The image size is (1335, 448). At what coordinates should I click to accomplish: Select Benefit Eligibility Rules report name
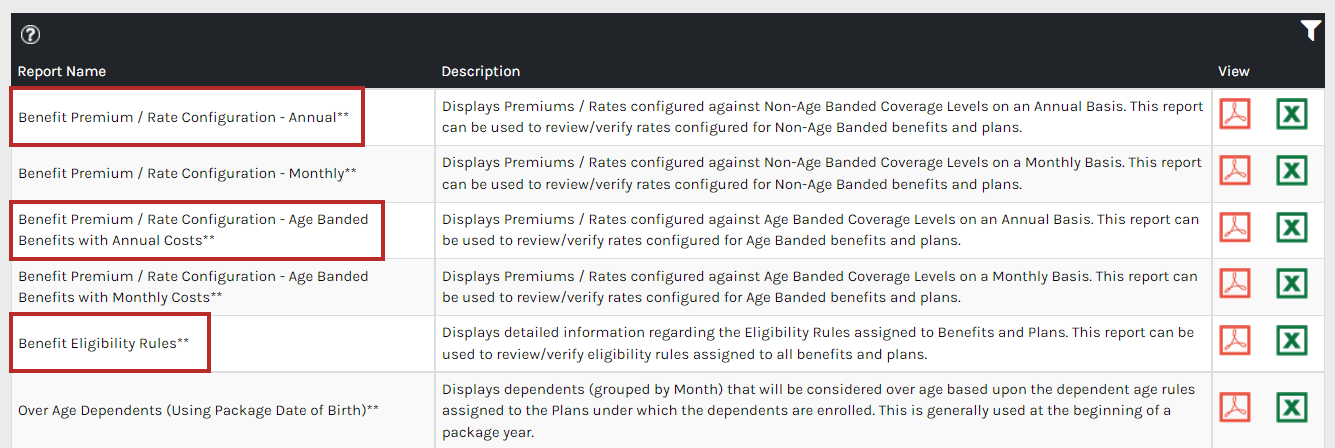[103, 343]
